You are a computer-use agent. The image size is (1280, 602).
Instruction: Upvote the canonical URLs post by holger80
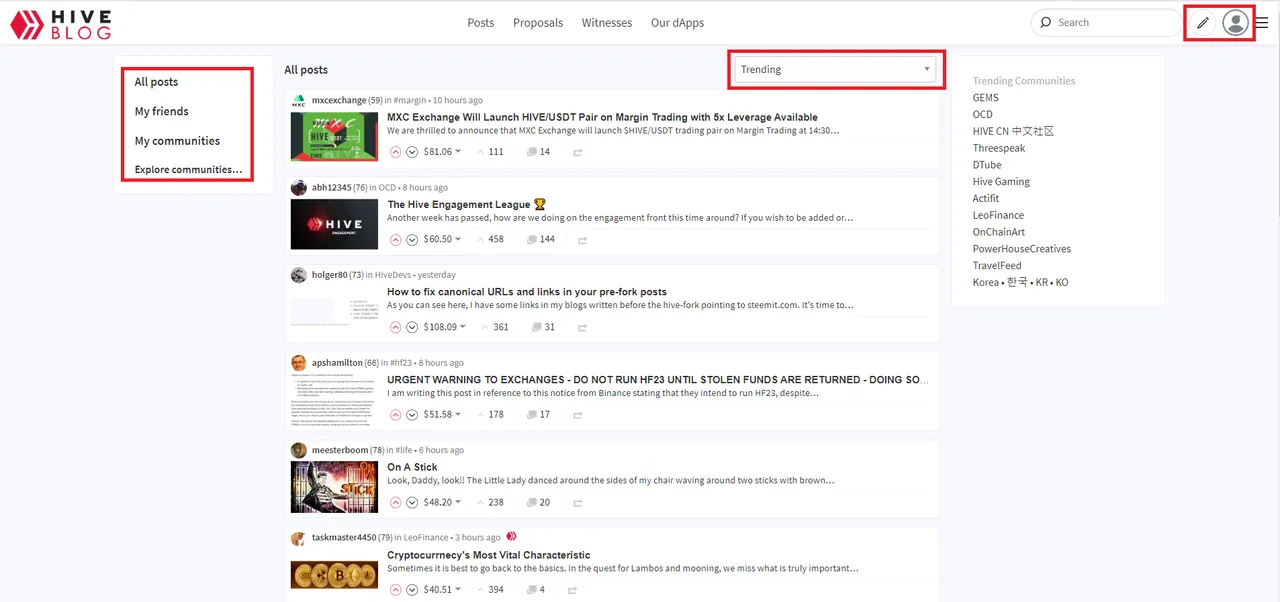tap(395, 327)
